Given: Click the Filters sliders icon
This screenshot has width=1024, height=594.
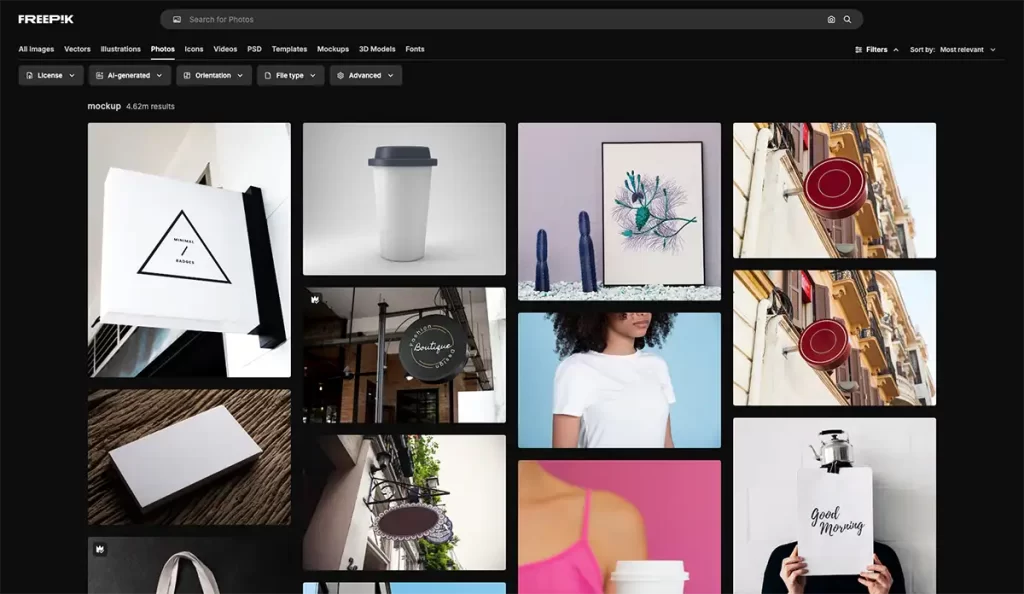Looking at the screenshot, I should (x=859, y=49).
